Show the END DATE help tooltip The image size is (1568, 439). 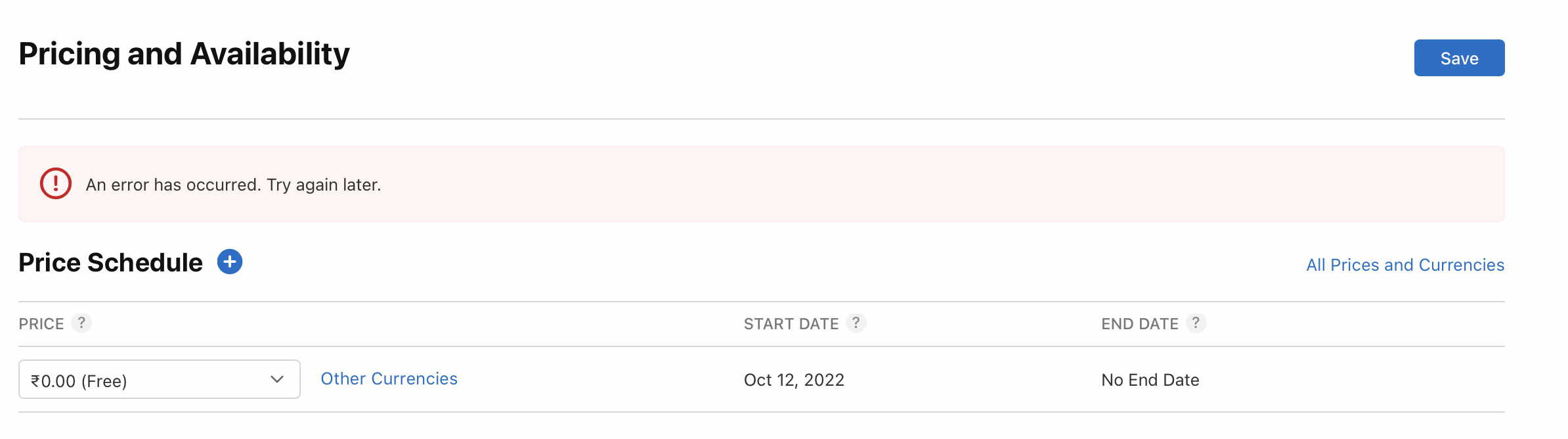tap(1196, 323)
